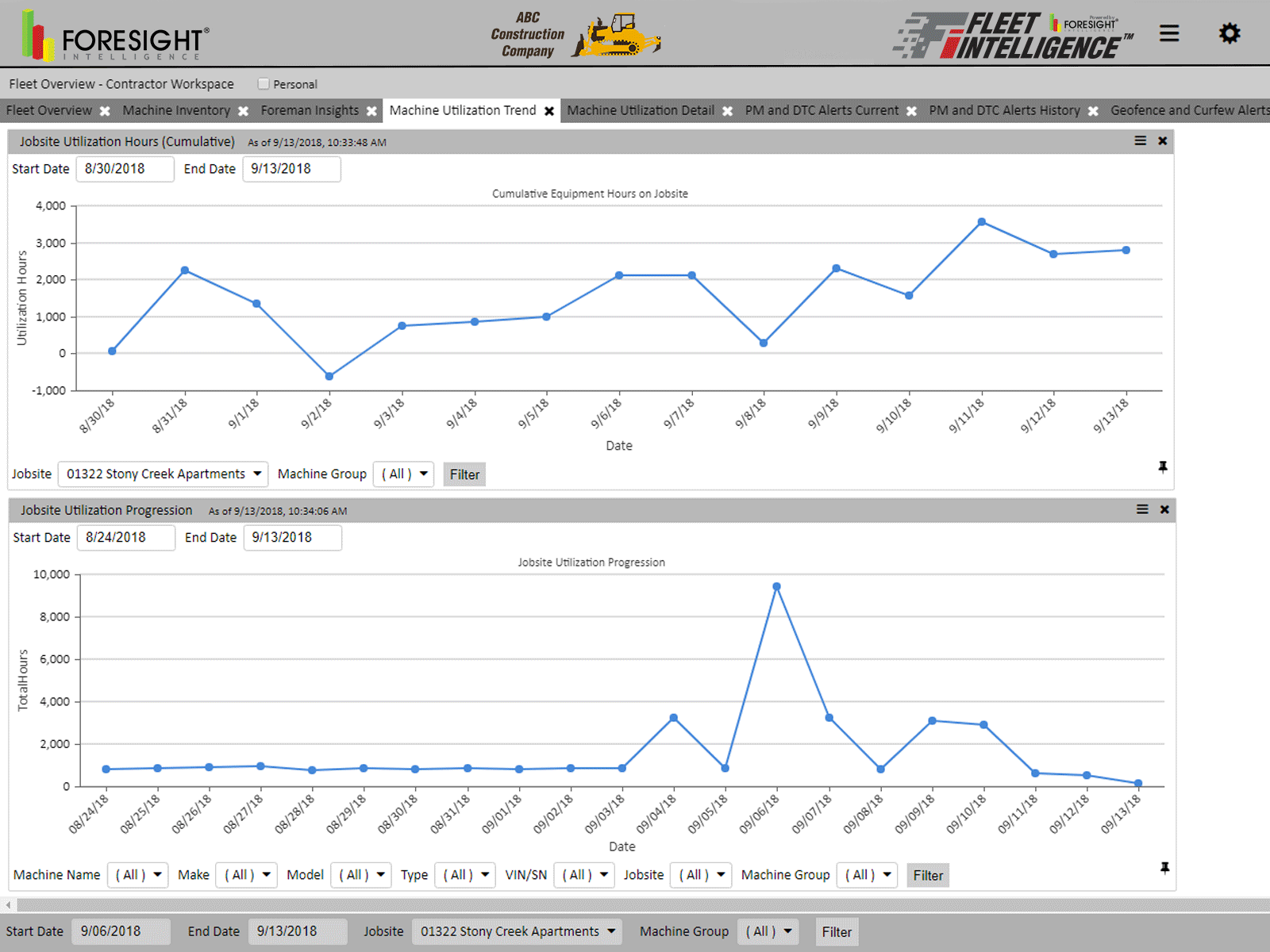Switch to Machine Inventory tab
Screen dimensions: 1270x952
click(176, 110)
